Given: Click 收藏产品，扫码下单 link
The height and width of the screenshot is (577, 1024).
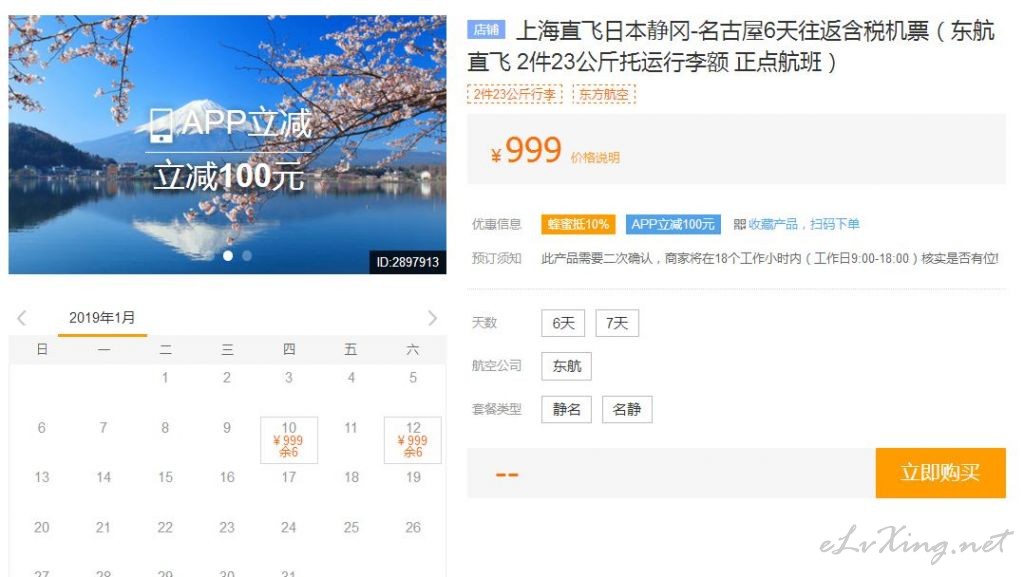Looking at the screenshot, I should pyautogui.click(x=804, y=225).
